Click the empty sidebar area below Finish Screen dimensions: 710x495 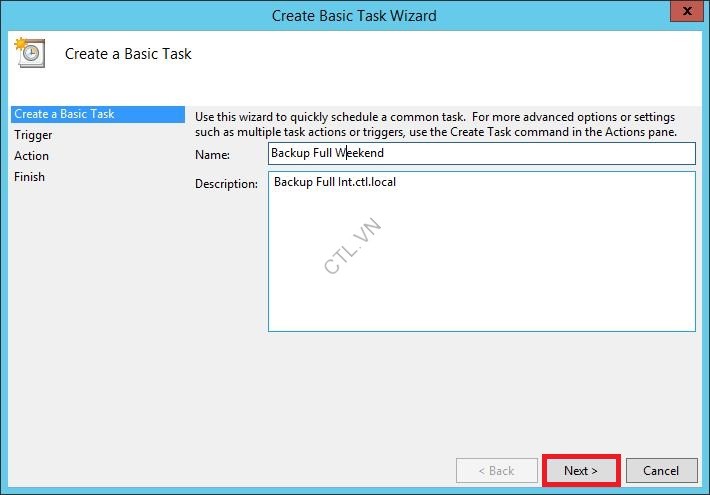[95, 320]
